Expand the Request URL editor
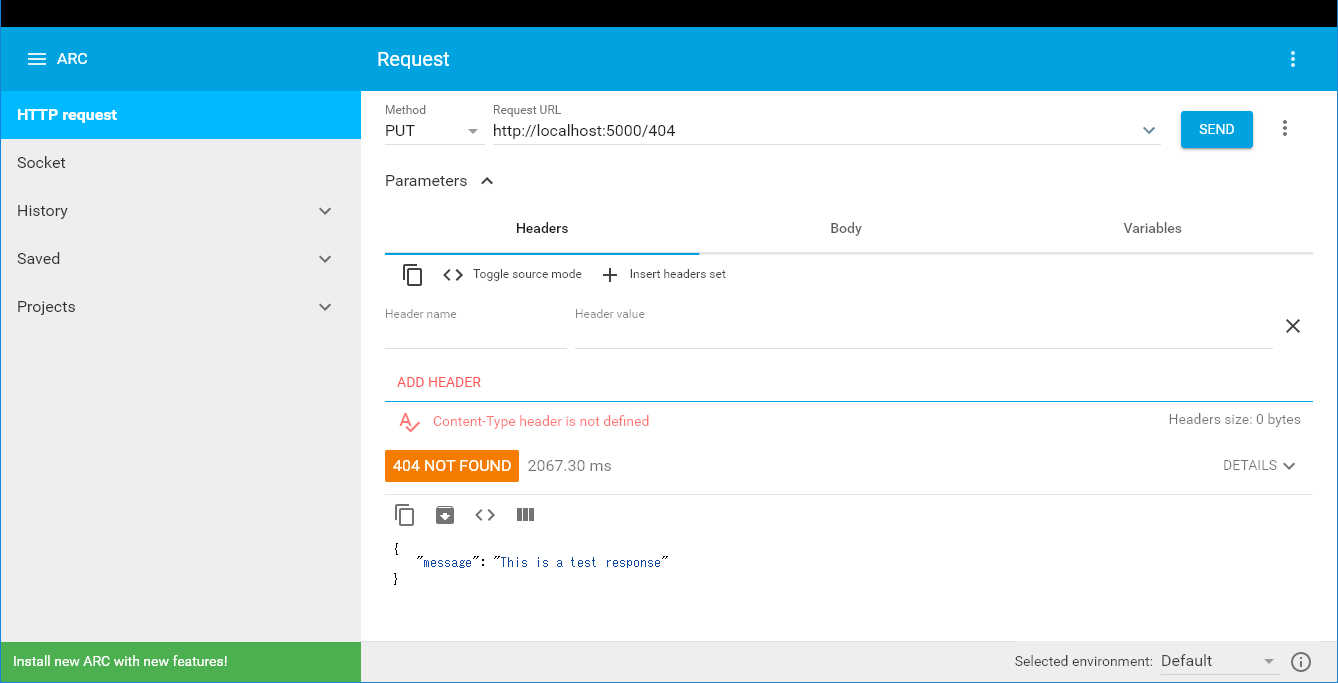Viewport: 1338px width, 683px height. [1149, 130]
